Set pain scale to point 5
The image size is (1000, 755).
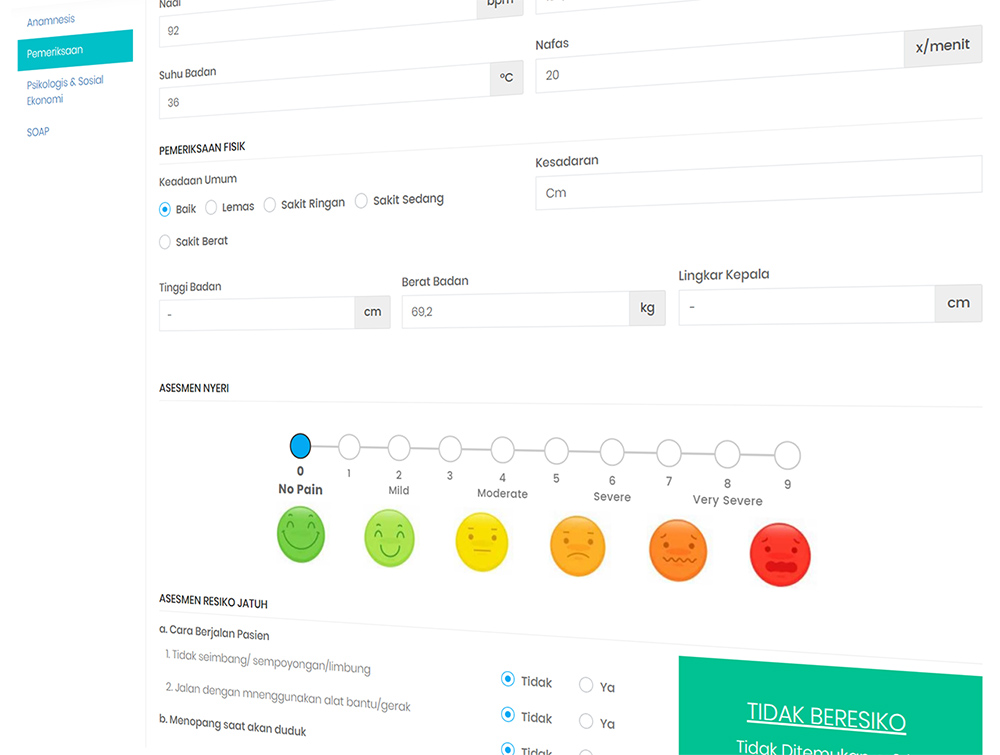(x=556, y=450)
